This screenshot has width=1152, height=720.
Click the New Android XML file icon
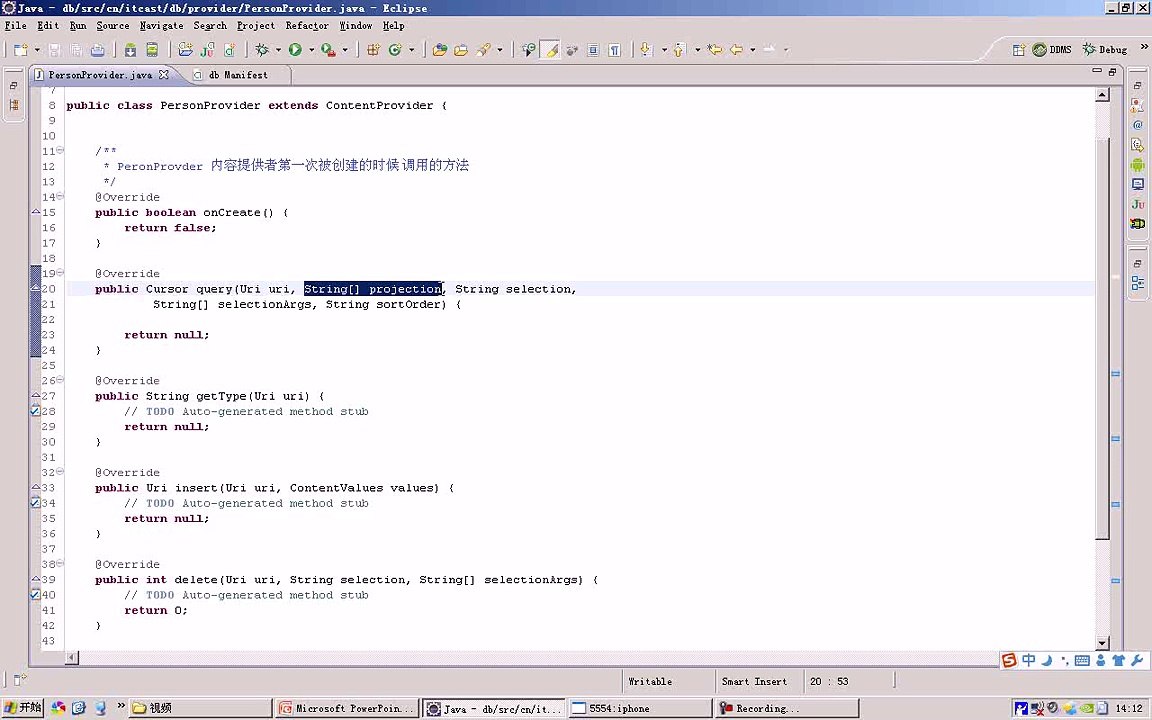coord(229,50)
